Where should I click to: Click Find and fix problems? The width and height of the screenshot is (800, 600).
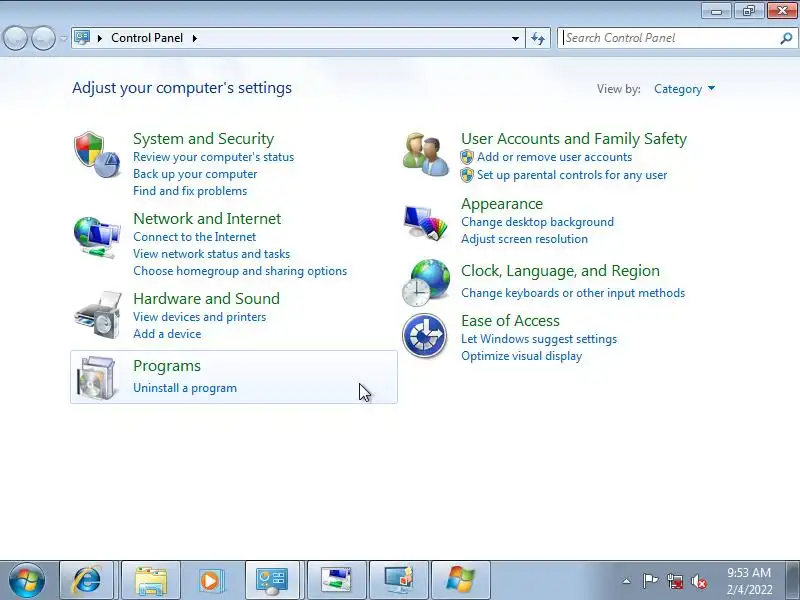click(x=190, y=191)
